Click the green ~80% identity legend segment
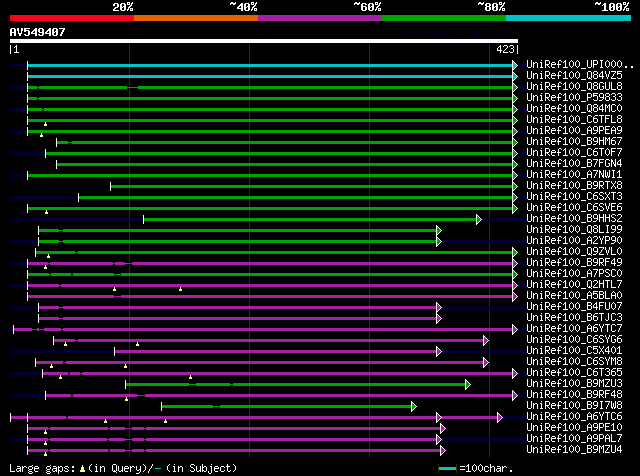 coord(444,18)
